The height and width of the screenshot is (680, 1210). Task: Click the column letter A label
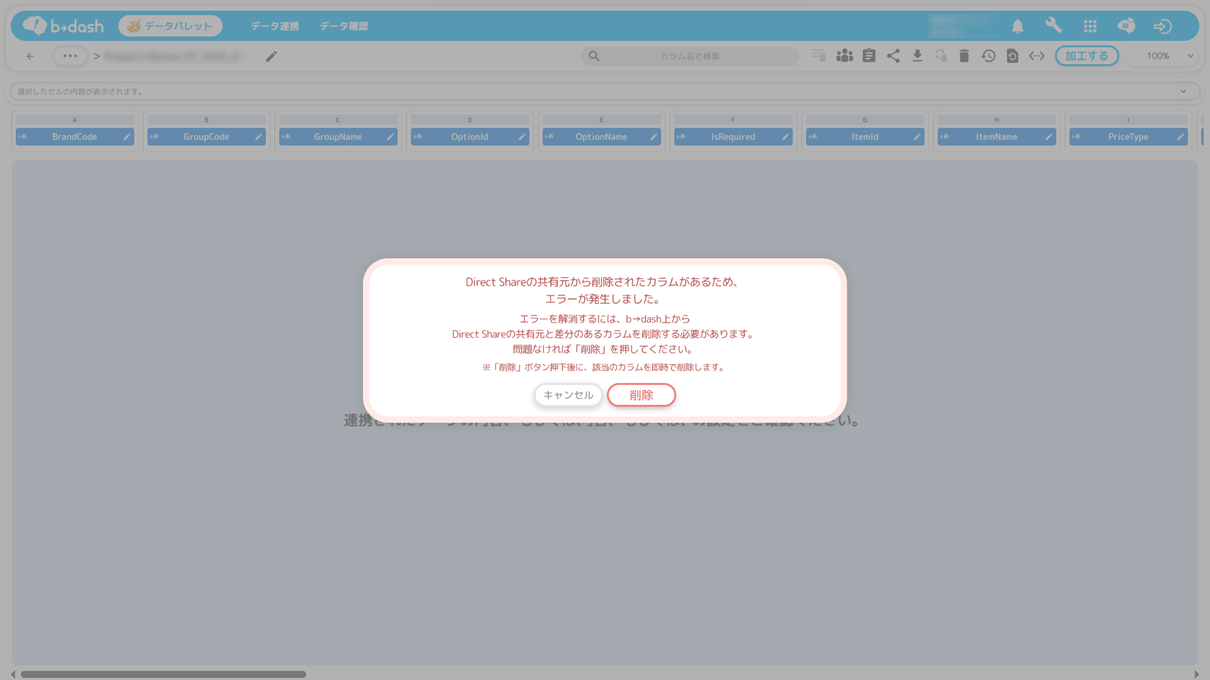coord(74,120)
